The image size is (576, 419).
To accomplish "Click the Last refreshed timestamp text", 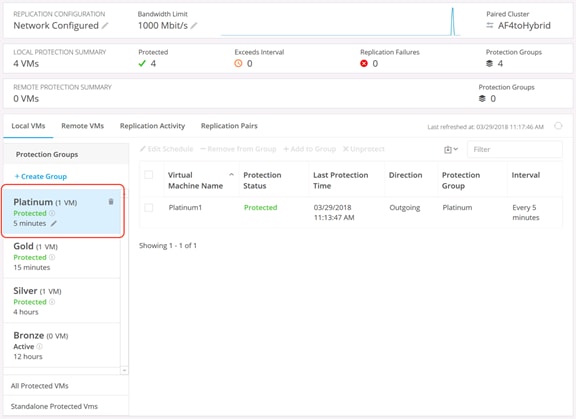I will 485,127.
